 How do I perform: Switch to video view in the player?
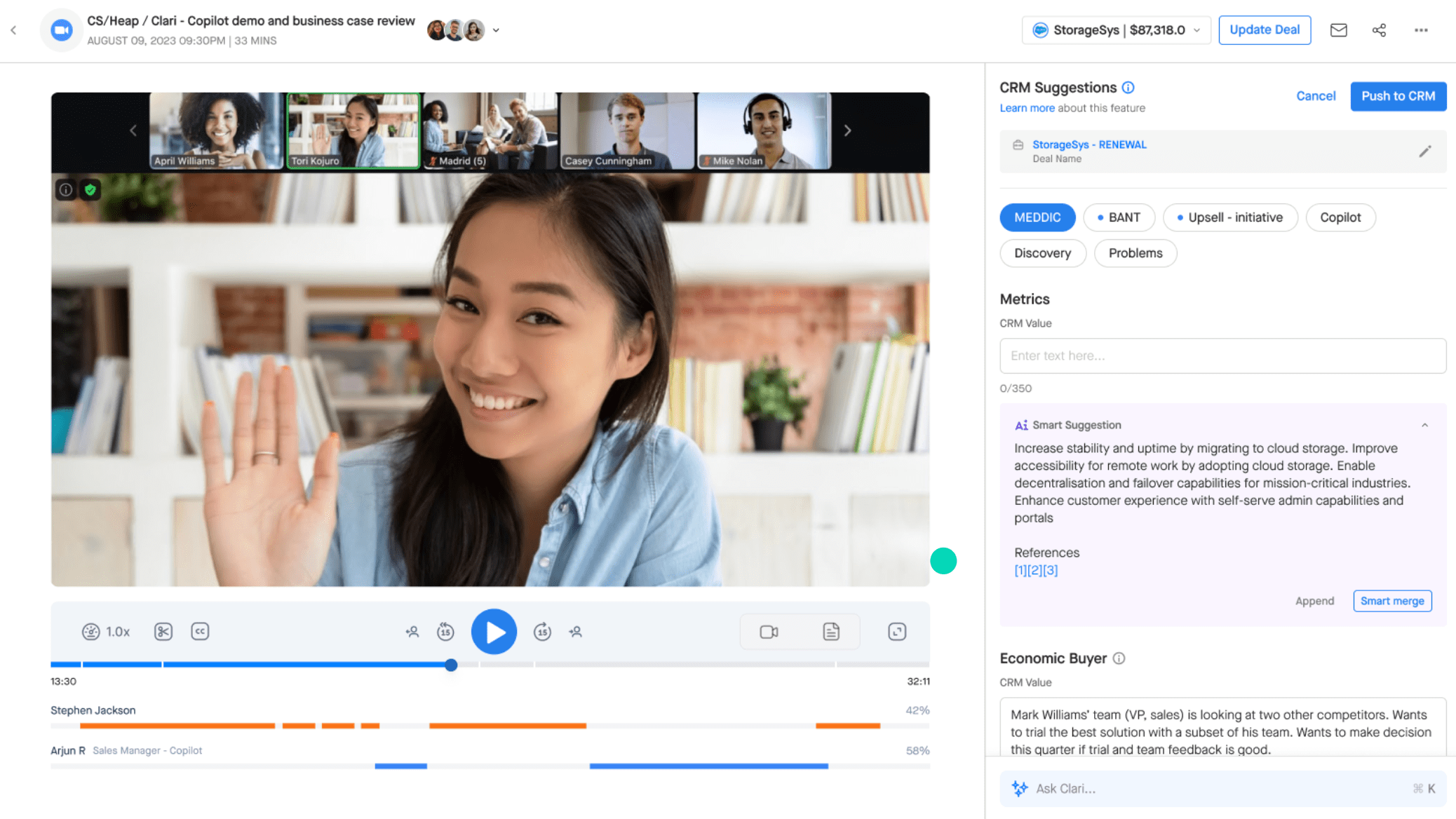point(767,631)
